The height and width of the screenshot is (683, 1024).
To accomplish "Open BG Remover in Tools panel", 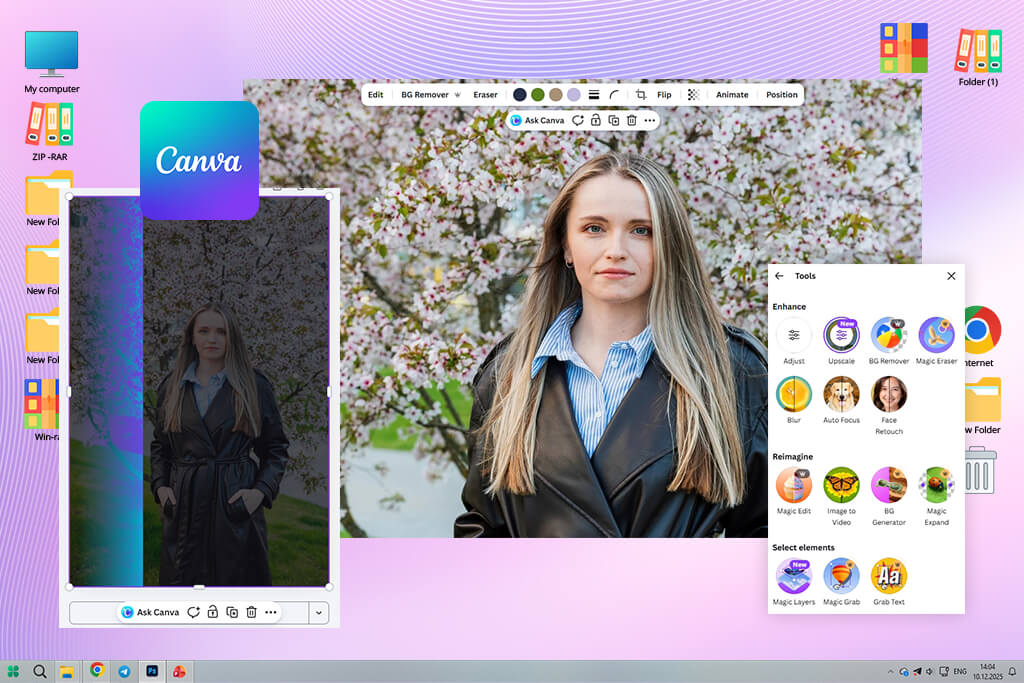I will pyautogui.click(x=889, y=335).
